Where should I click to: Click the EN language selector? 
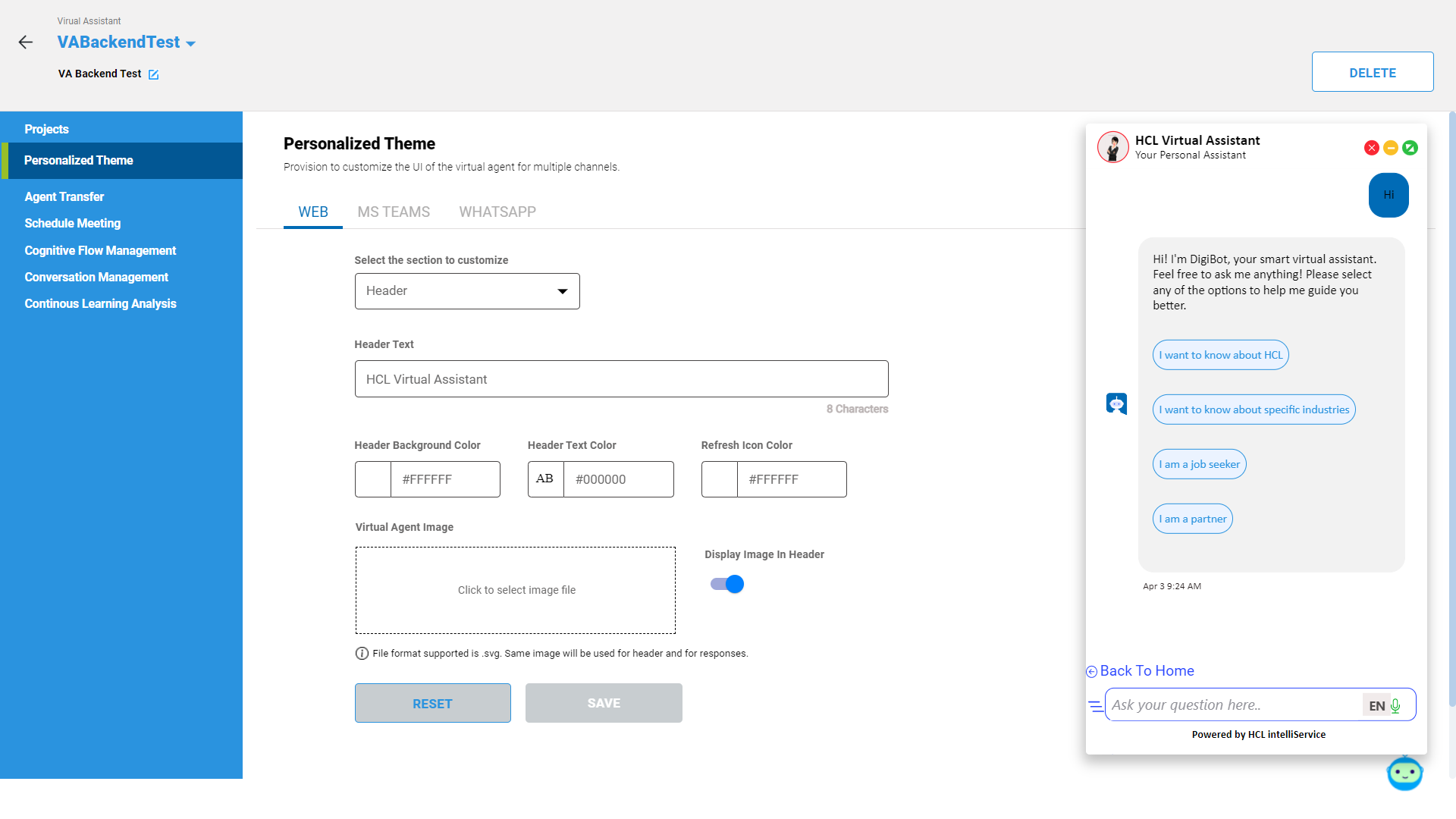(x=1376, y=706)
